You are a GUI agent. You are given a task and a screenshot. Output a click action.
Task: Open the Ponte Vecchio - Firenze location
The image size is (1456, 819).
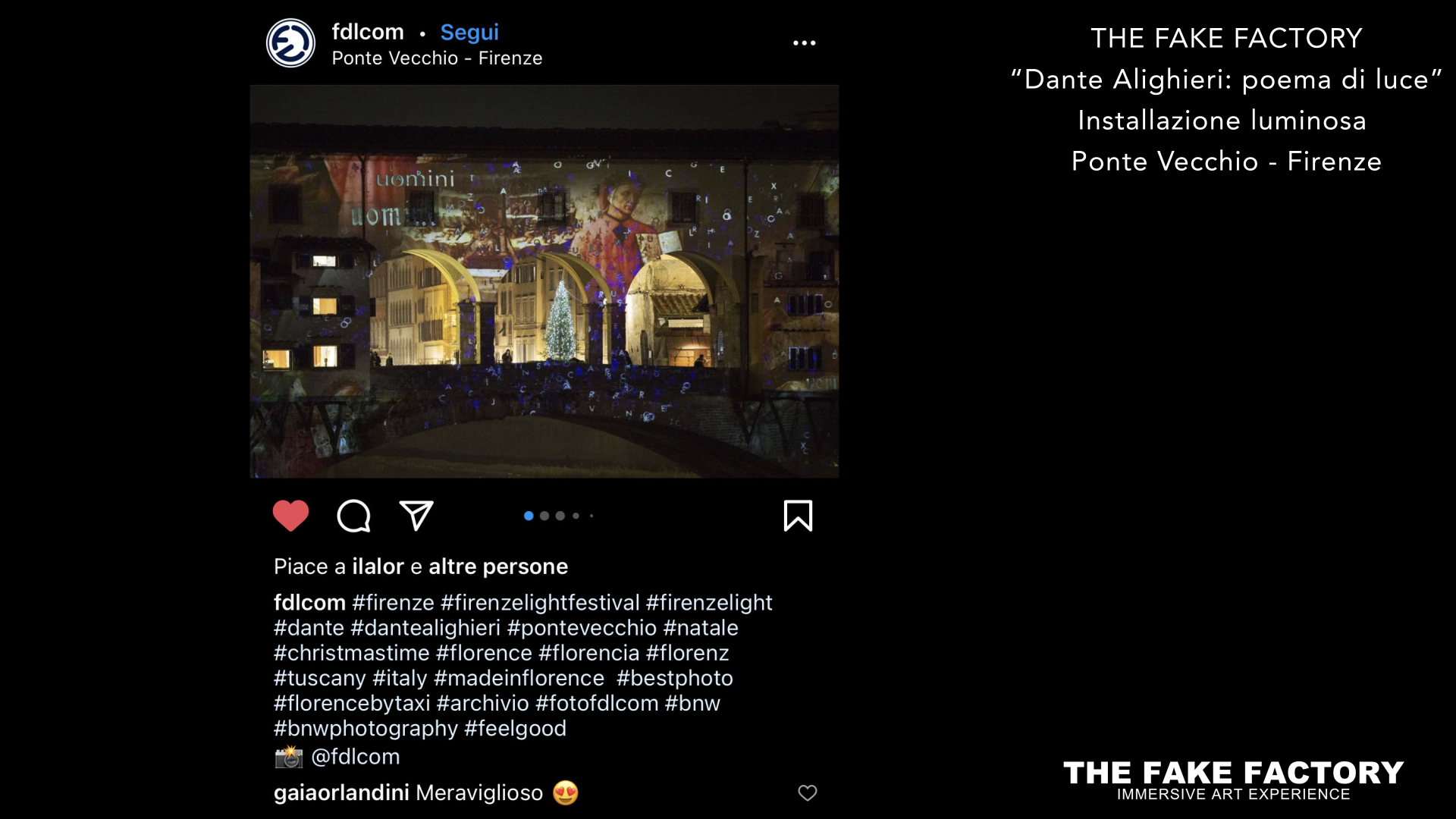[437, 58]
